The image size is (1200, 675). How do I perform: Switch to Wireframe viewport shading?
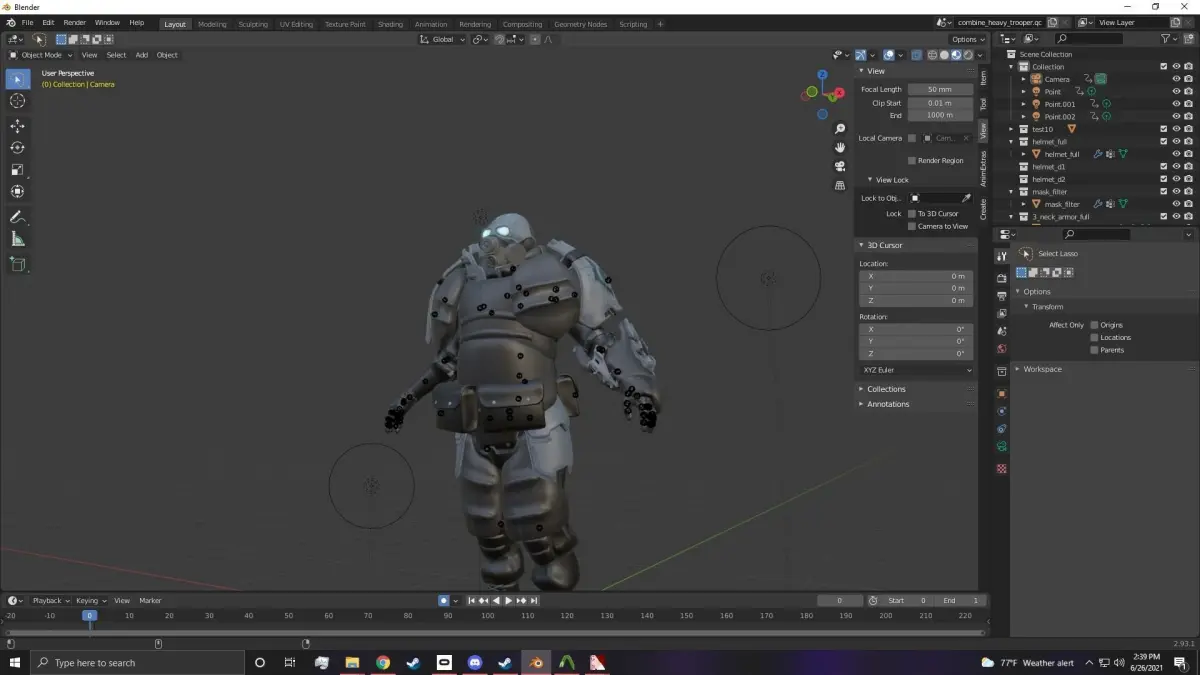click(x=933, y=55)
